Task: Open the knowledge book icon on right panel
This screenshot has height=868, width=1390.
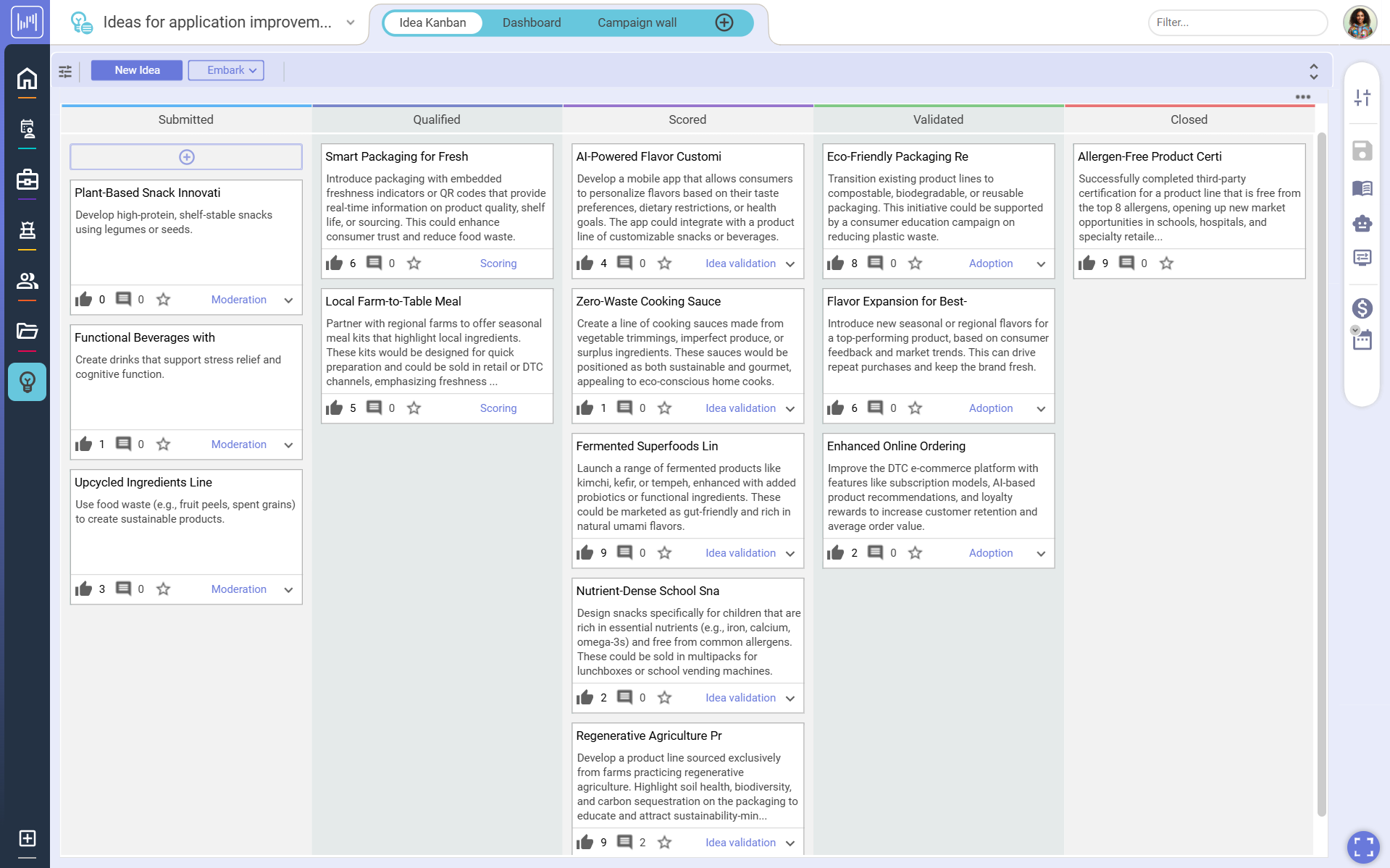Action: (1362, 188)
